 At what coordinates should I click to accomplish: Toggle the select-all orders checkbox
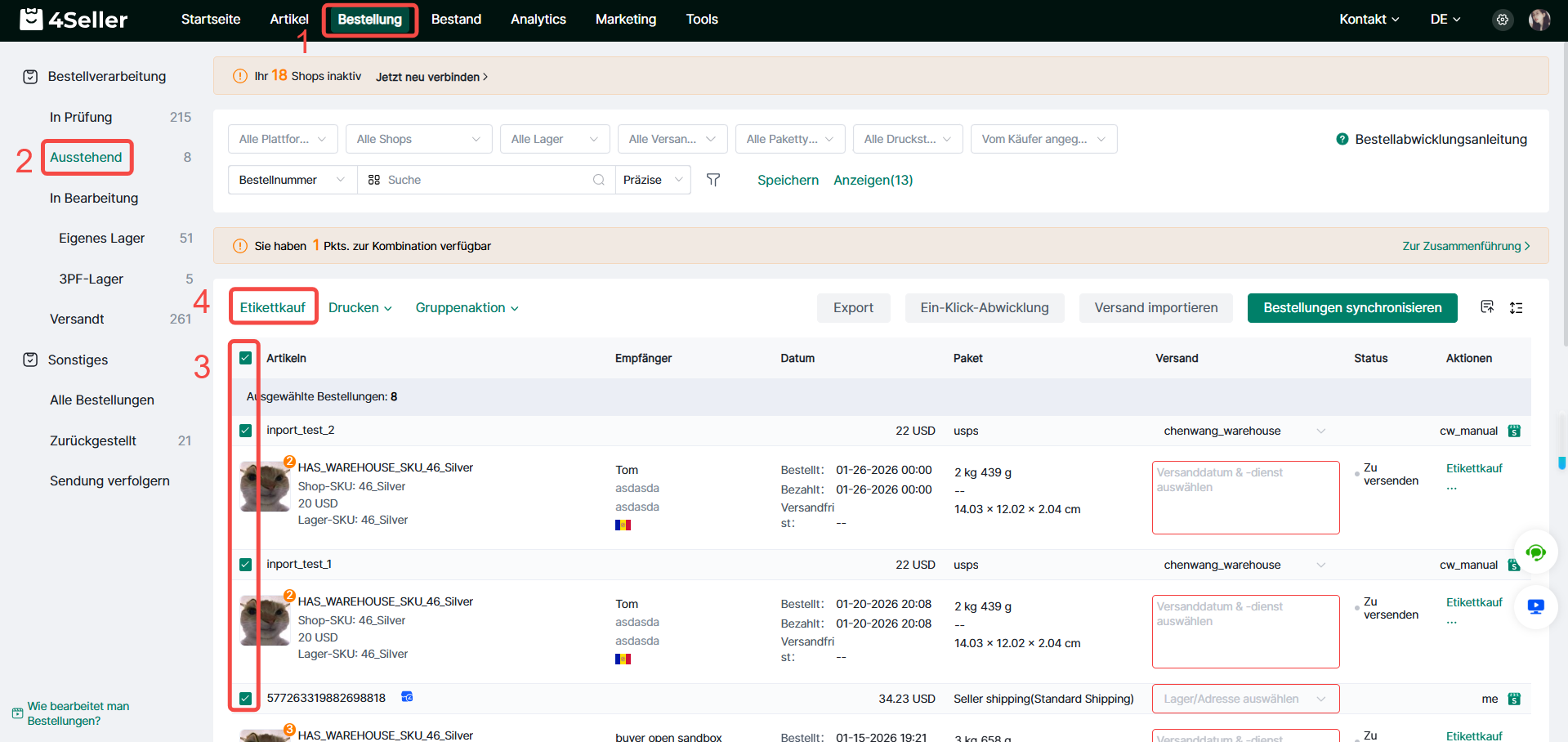pyautogui.click(x=245, y=358)
